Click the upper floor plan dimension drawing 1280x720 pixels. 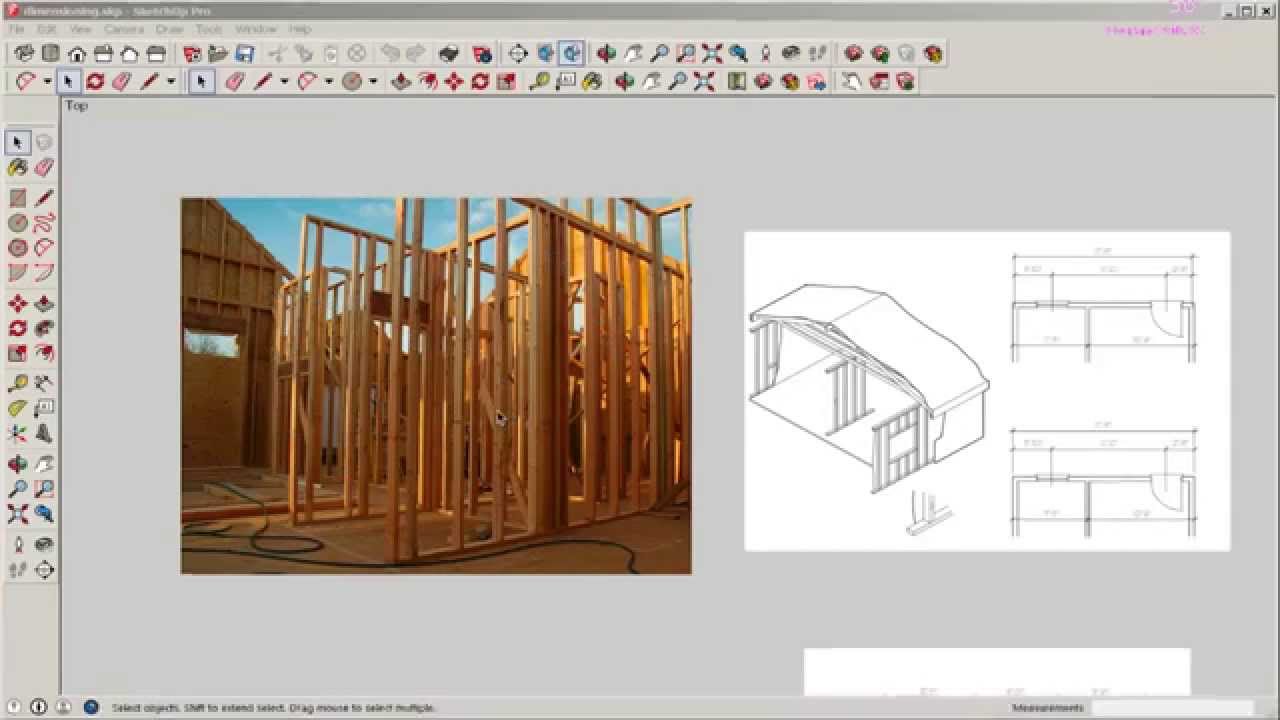[x=1104, y=307]
